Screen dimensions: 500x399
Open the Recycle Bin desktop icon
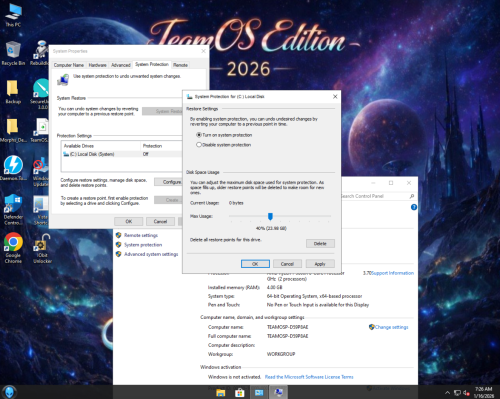[x=13, y=53]
